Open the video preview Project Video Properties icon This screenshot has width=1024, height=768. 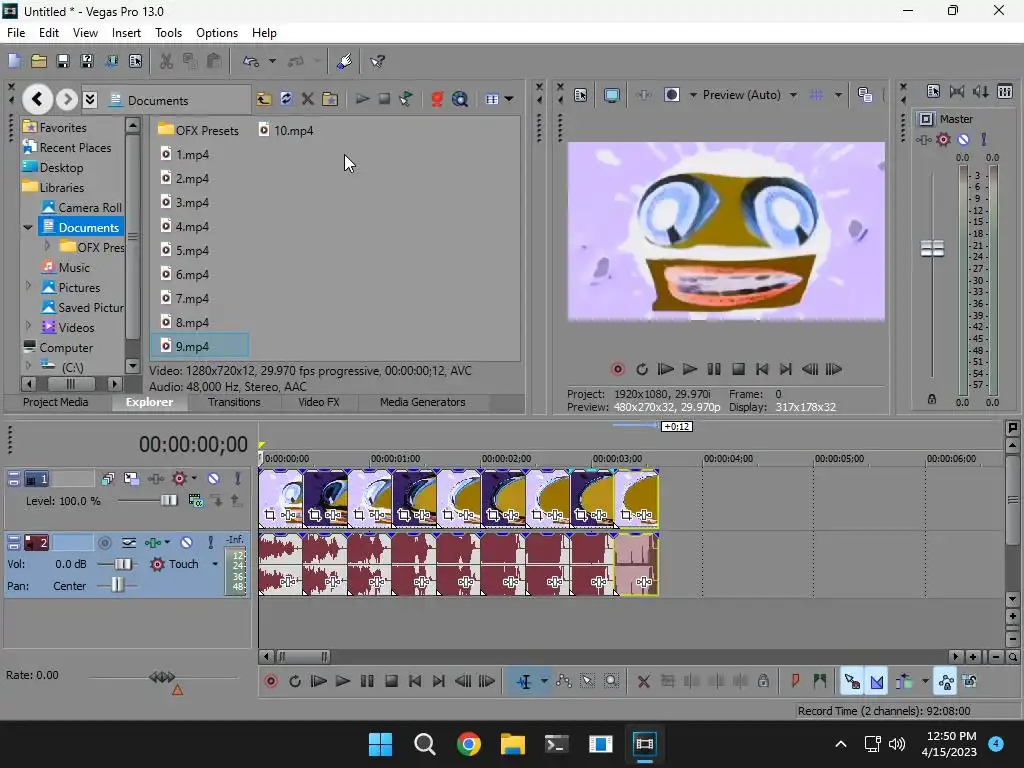(x=581, y=95)
